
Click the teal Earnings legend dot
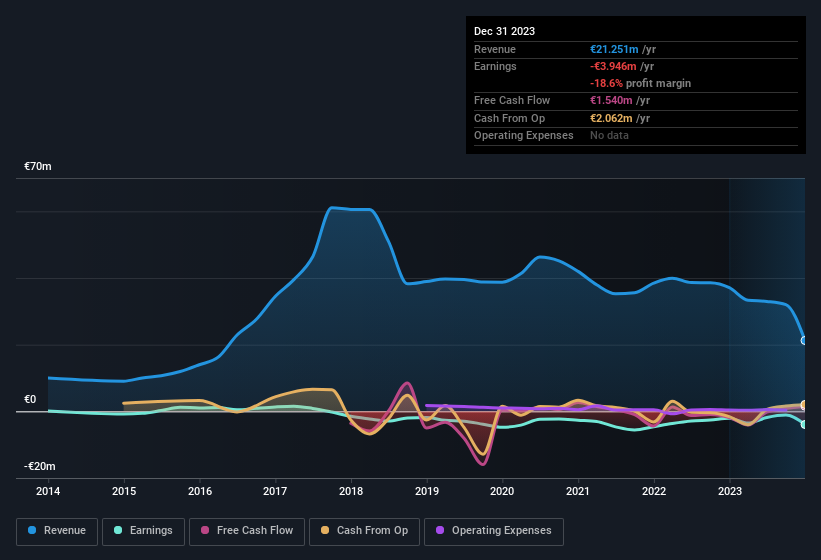point(118,531)
